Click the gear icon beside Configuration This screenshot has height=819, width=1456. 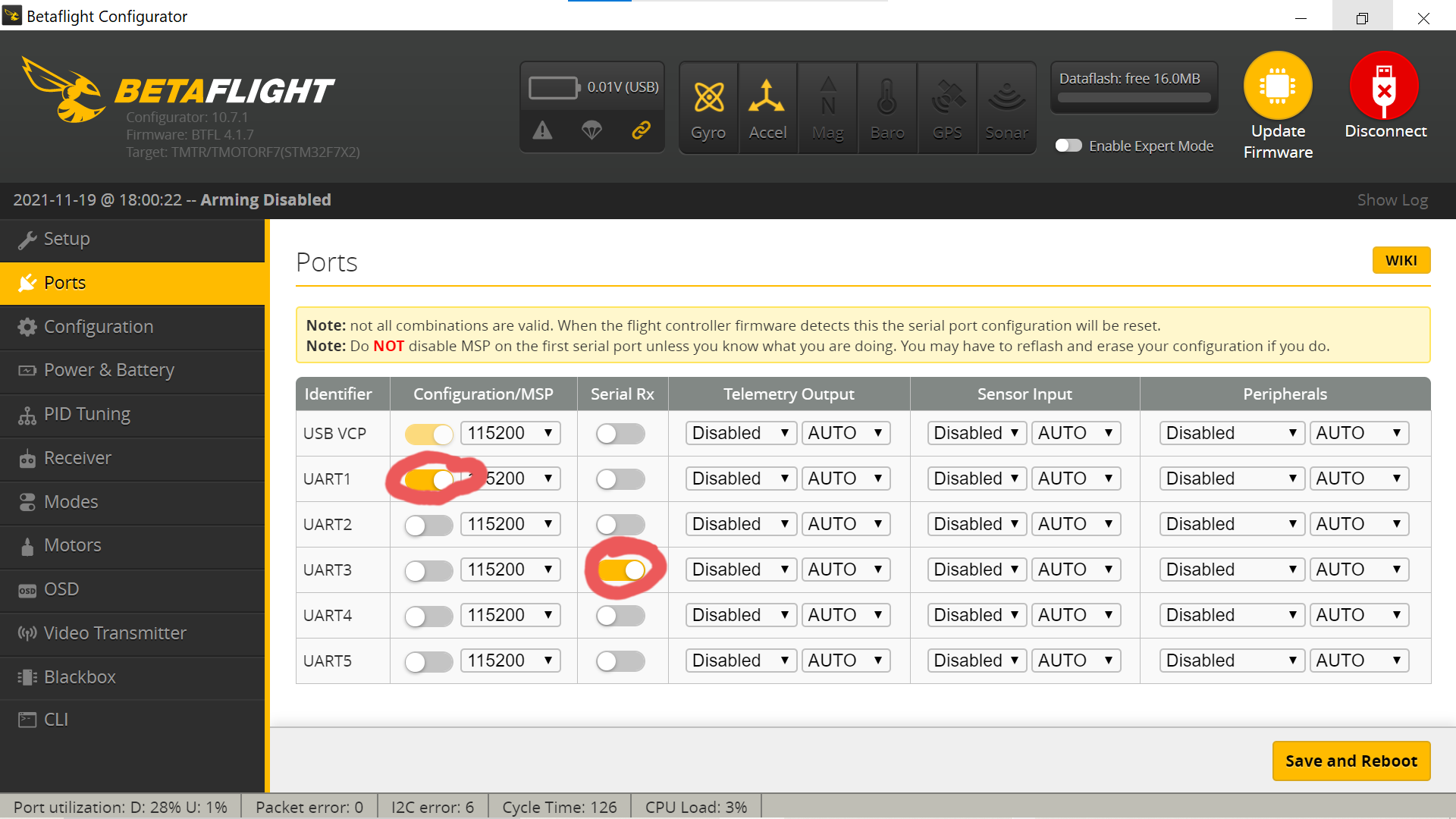[27, 327]
